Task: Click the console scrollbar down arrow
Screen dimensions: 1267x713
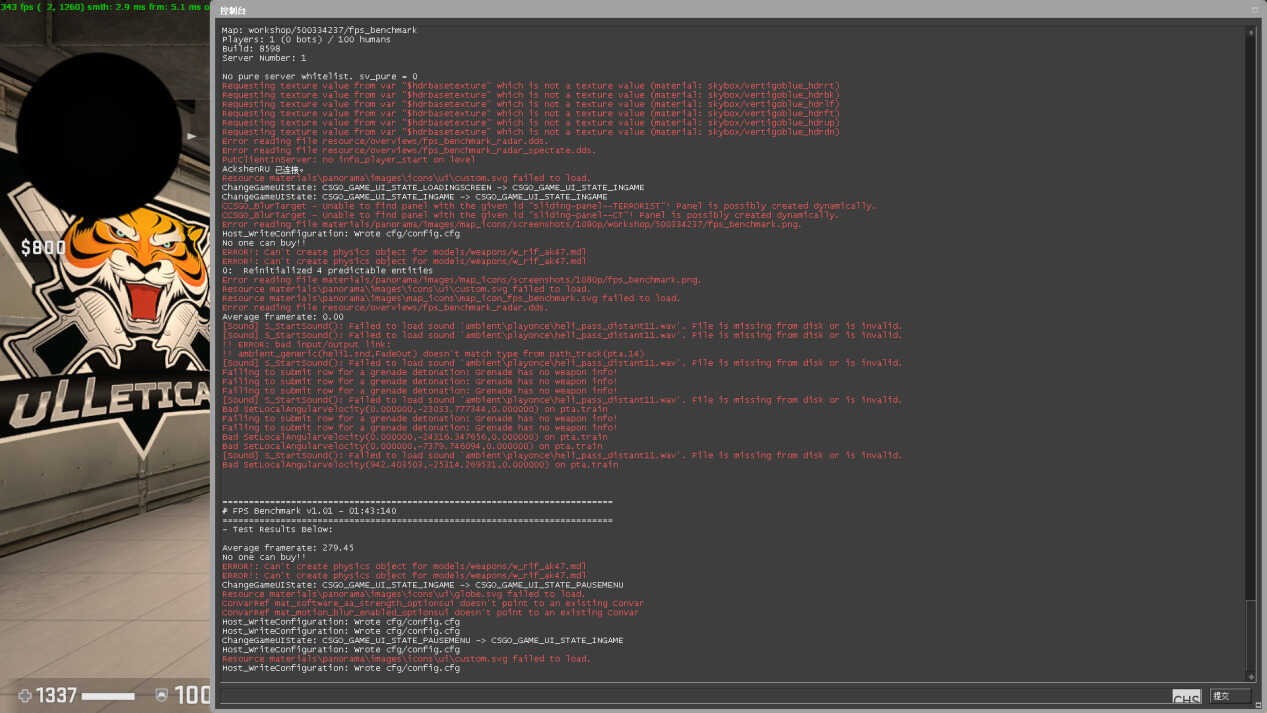Action: [x=1250, y=676]
